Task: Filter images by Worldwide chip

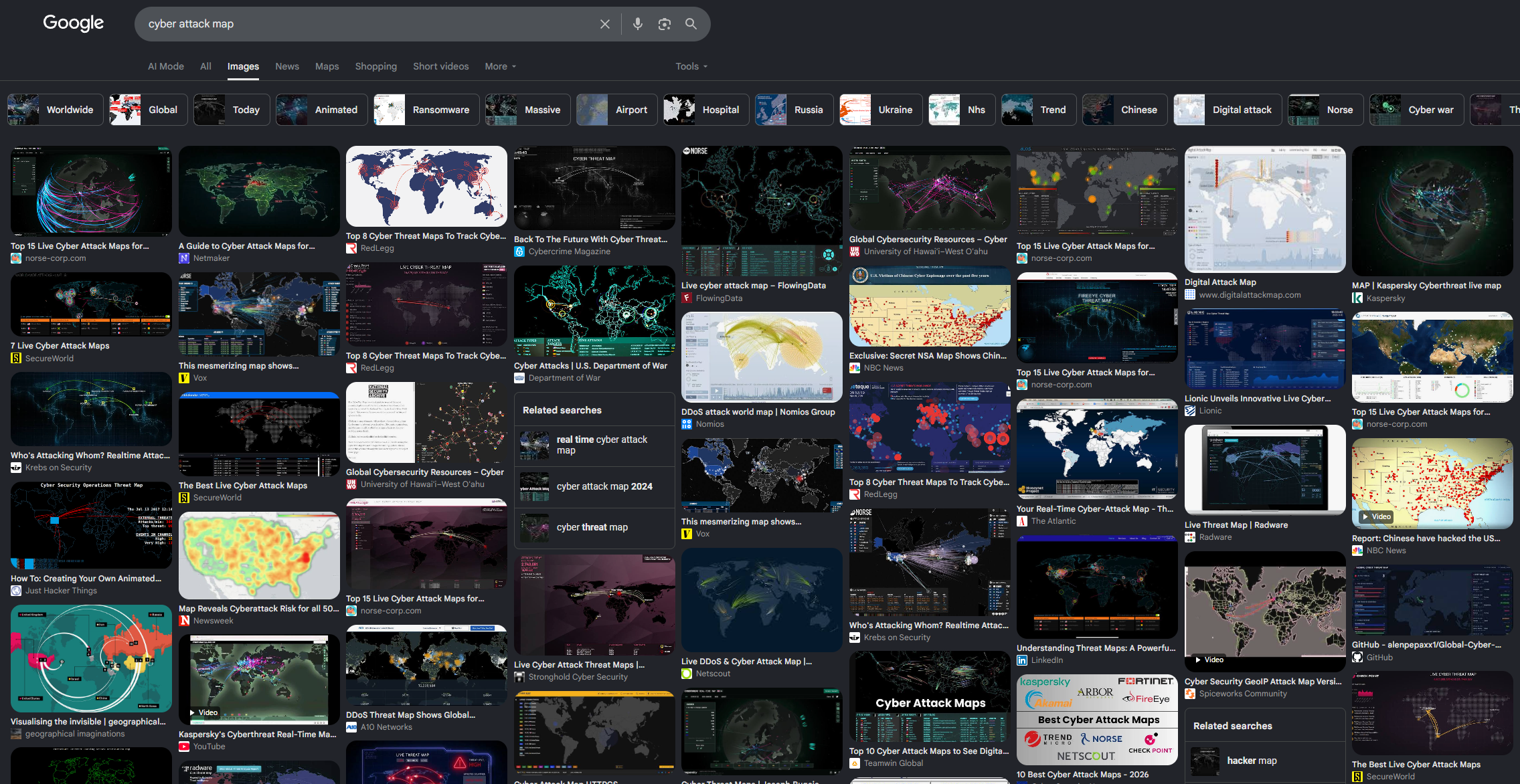Action: (56, 110)
